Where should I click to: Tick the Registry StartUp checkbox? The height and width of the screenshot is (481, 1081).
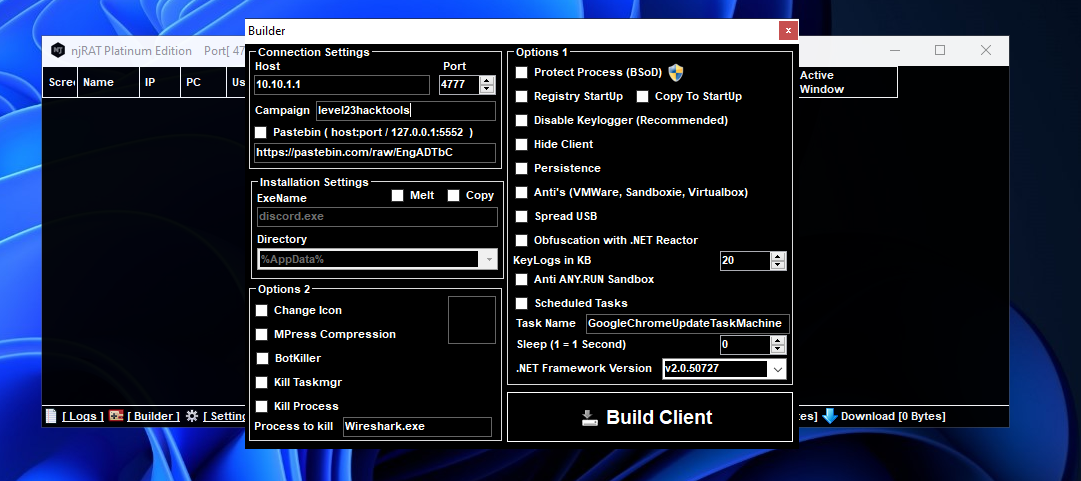point(522,96)
